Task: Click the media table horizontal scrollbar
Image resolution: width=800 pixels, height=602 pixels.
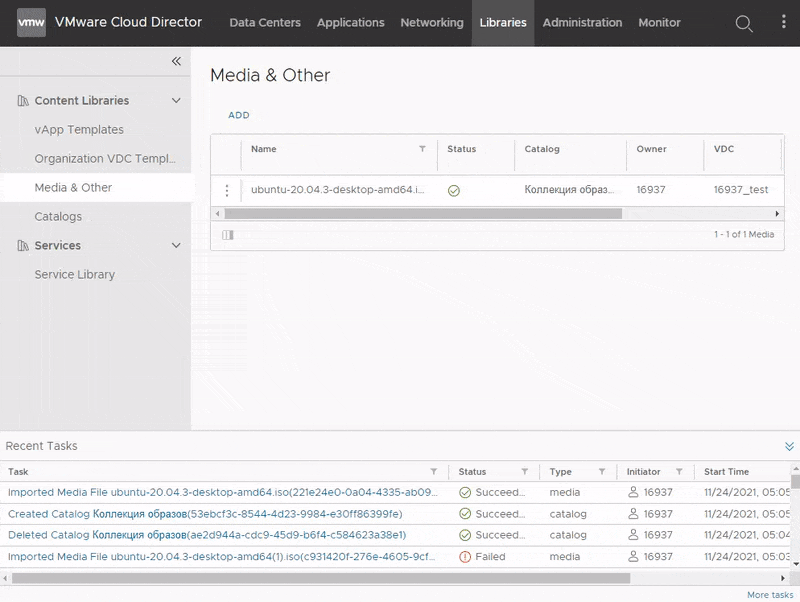Action: coord(423,214)
